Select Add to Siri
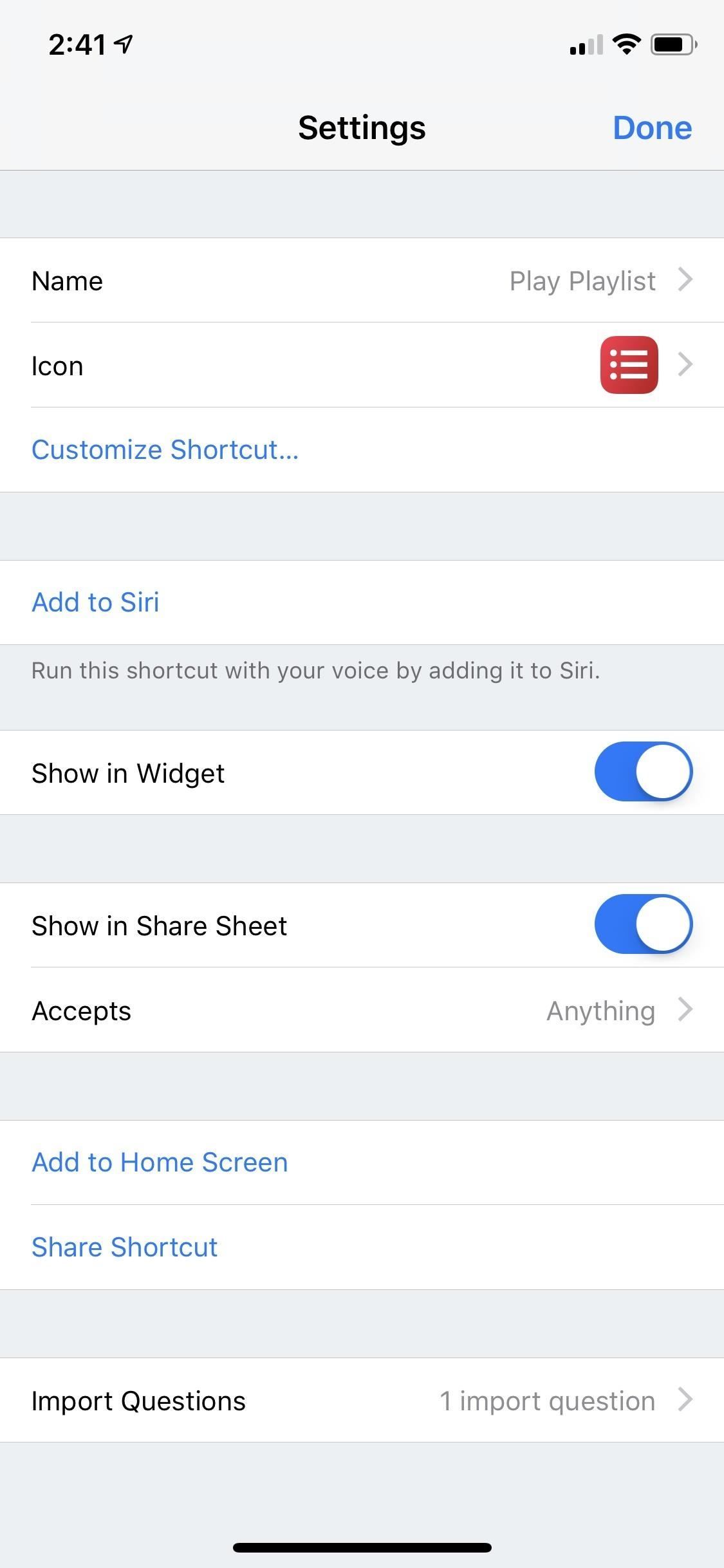The image size is (724, 1568). point(96,602)
